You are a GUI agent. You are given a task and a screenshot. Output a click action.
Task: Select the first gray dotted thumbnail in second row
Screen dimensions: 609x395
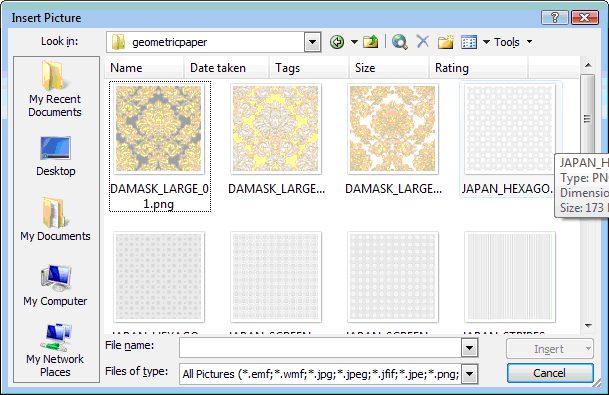159,277
